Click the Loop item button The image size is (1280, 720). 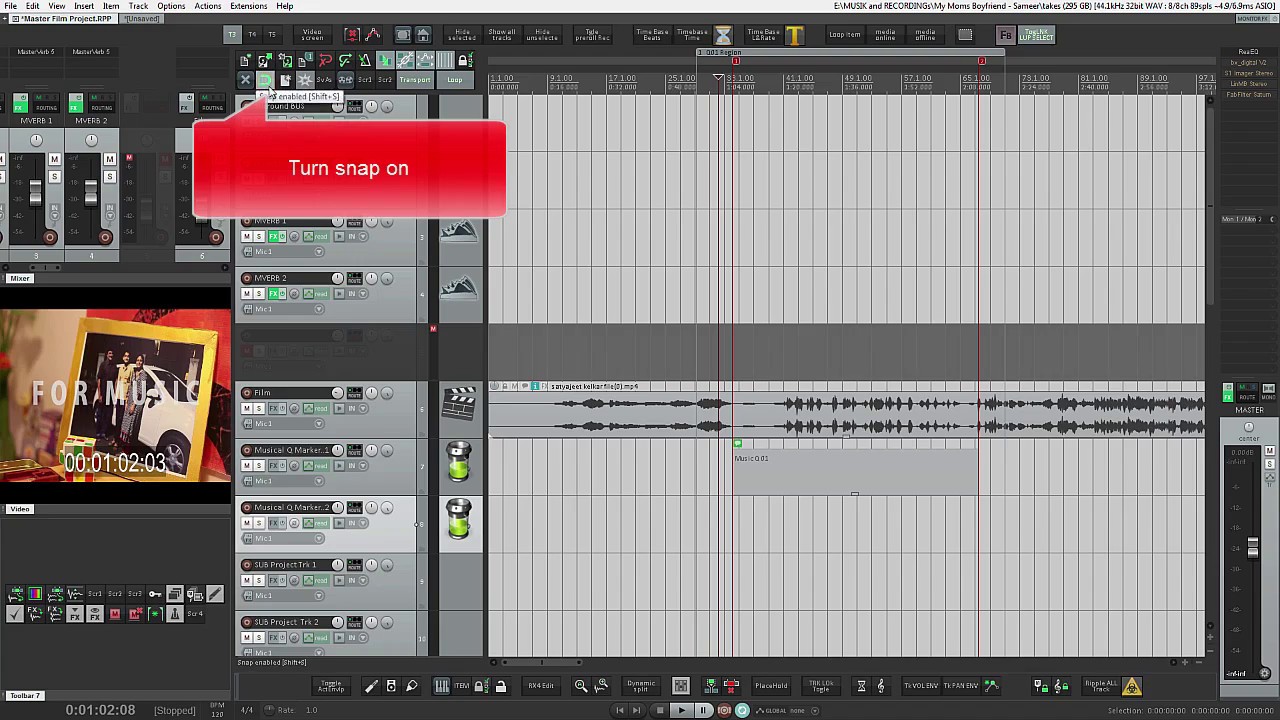(845, 35)
